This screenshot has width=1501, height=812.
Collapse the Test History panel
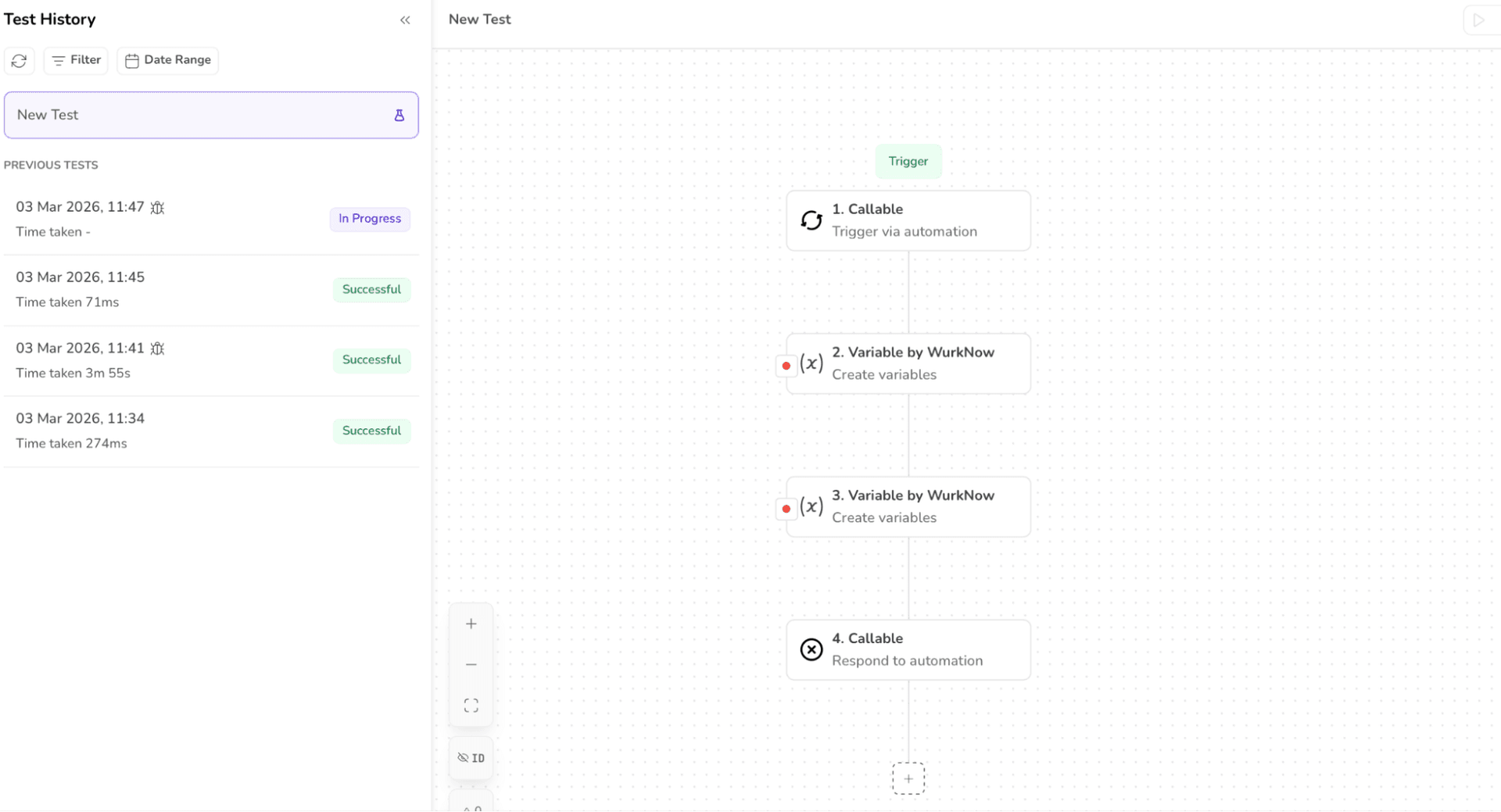(x=405, y=20)
